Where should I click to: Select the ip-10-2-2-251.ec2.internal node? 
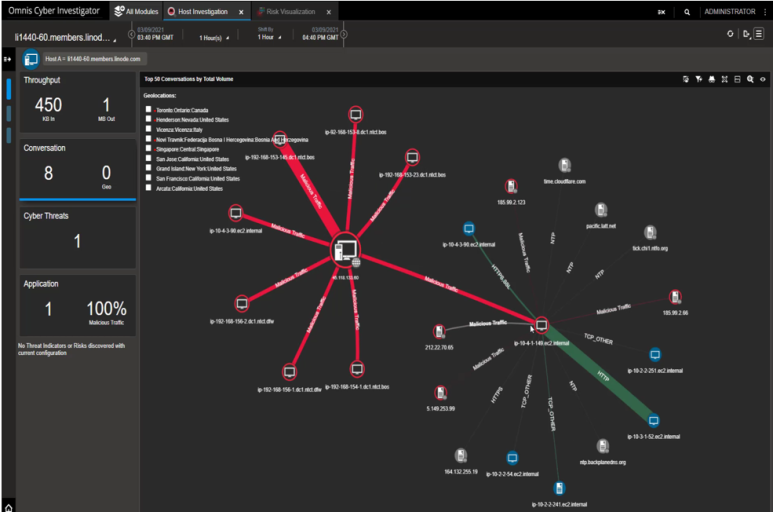point(655,355)
